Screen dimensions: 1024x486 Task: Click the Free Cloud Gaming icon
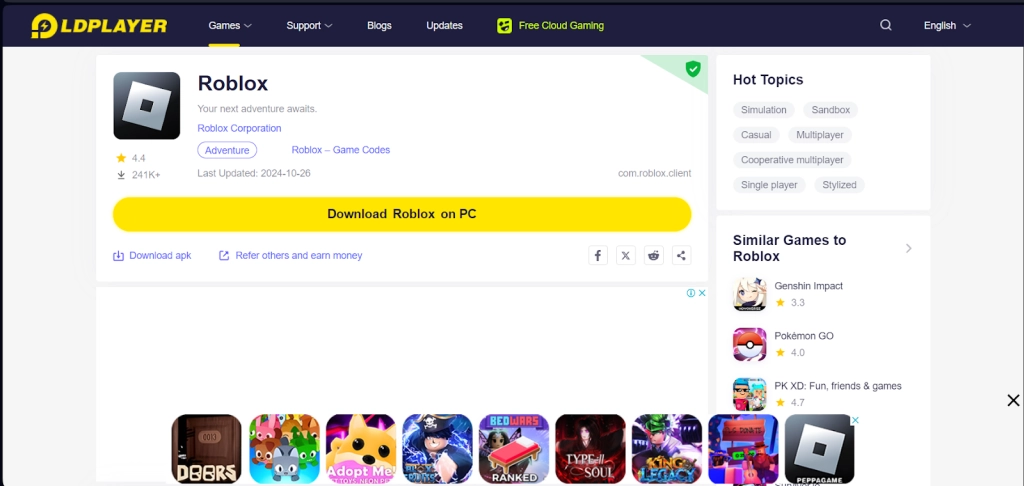504,25
